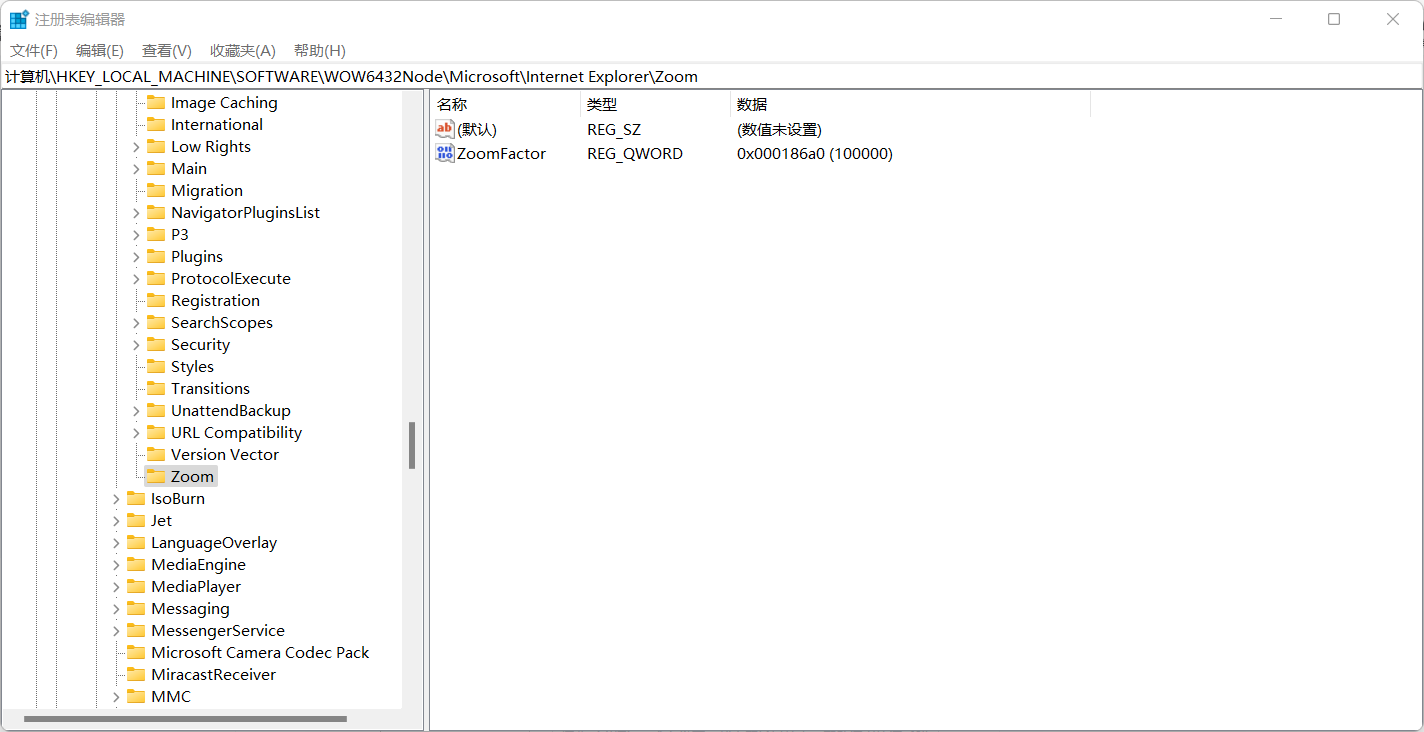Expand the URL Compatibility key chevron
The width and height of the screenshot is (1424, 732).
[x=136, y=432]
